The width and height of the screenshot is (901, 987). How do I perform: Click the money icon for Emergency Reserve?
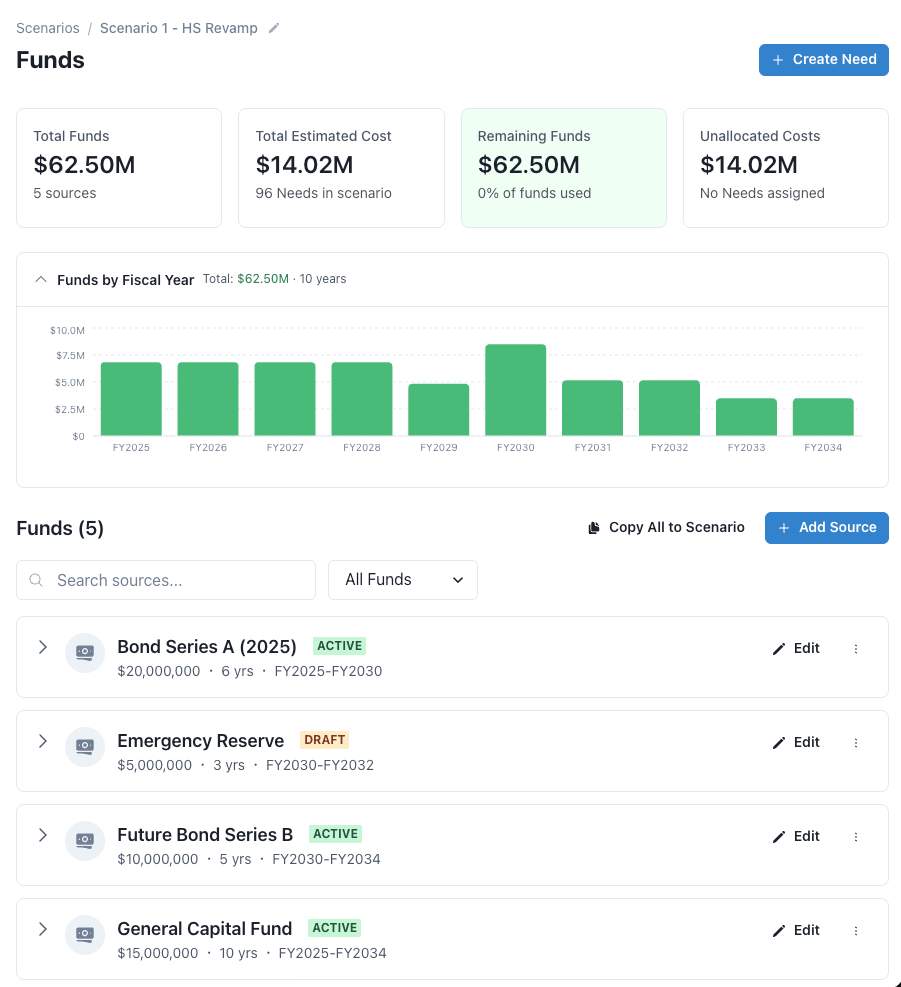pos(85,747)
